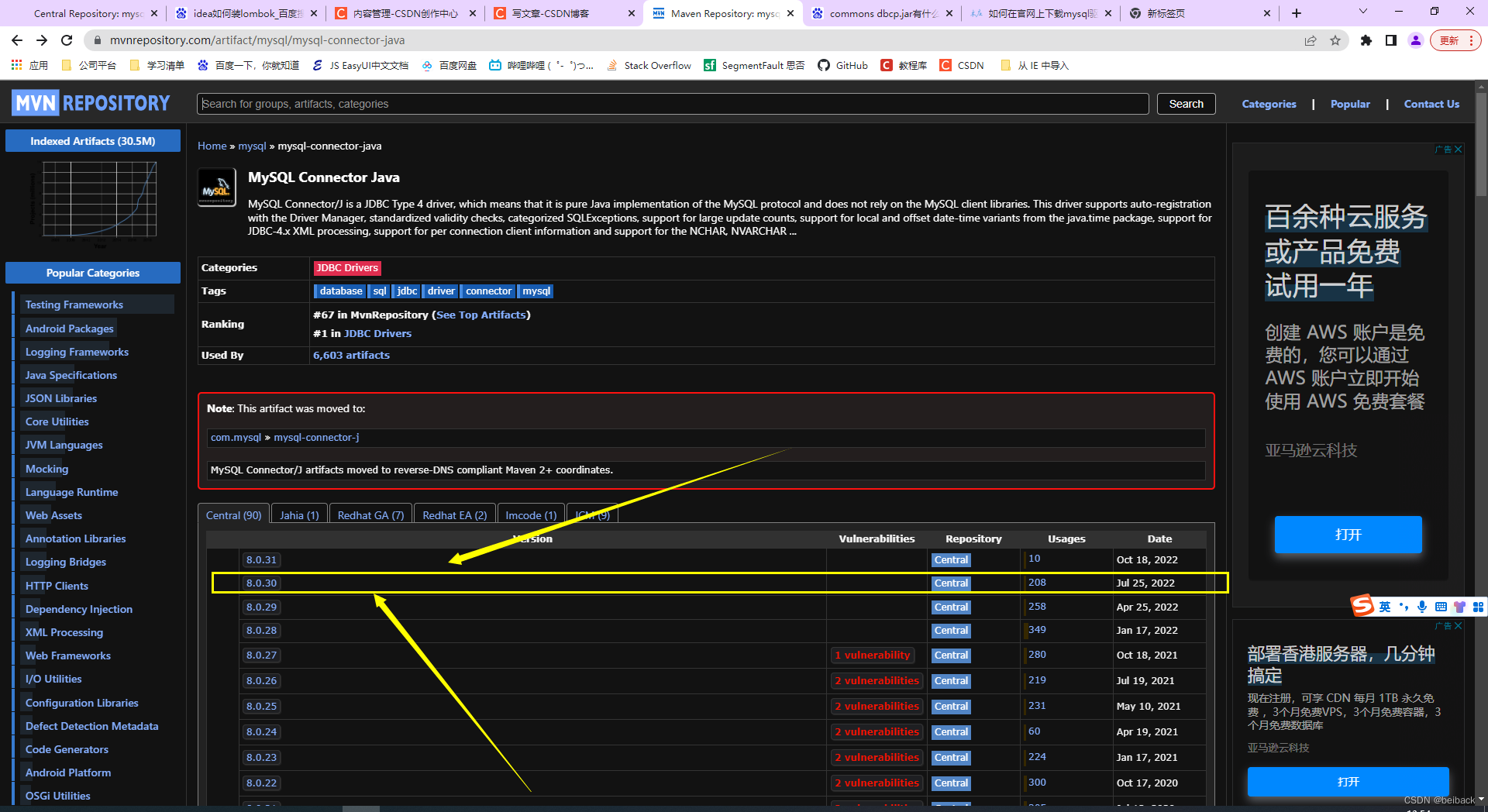
Task: Select the Imcode (1) repository tab
Action: coord(531,515)
